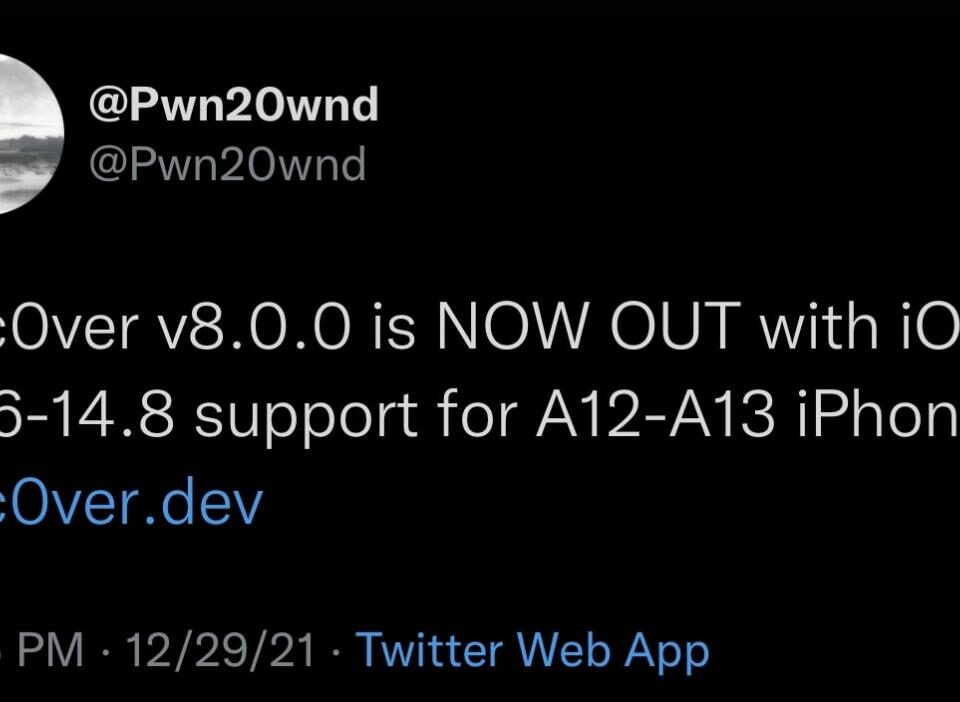
Task: Click the word is after v8.0.0
Action: click(x=394, y=328)
